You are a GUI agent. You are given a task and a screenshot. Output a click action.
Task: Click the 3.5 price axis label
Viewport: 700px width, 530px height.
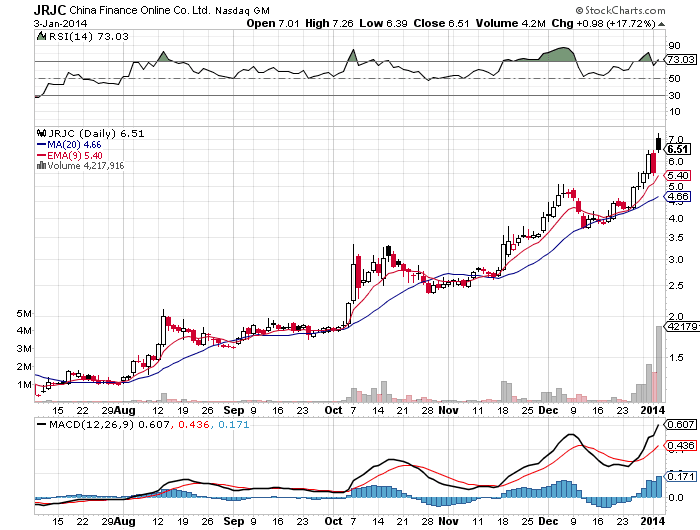675,238
